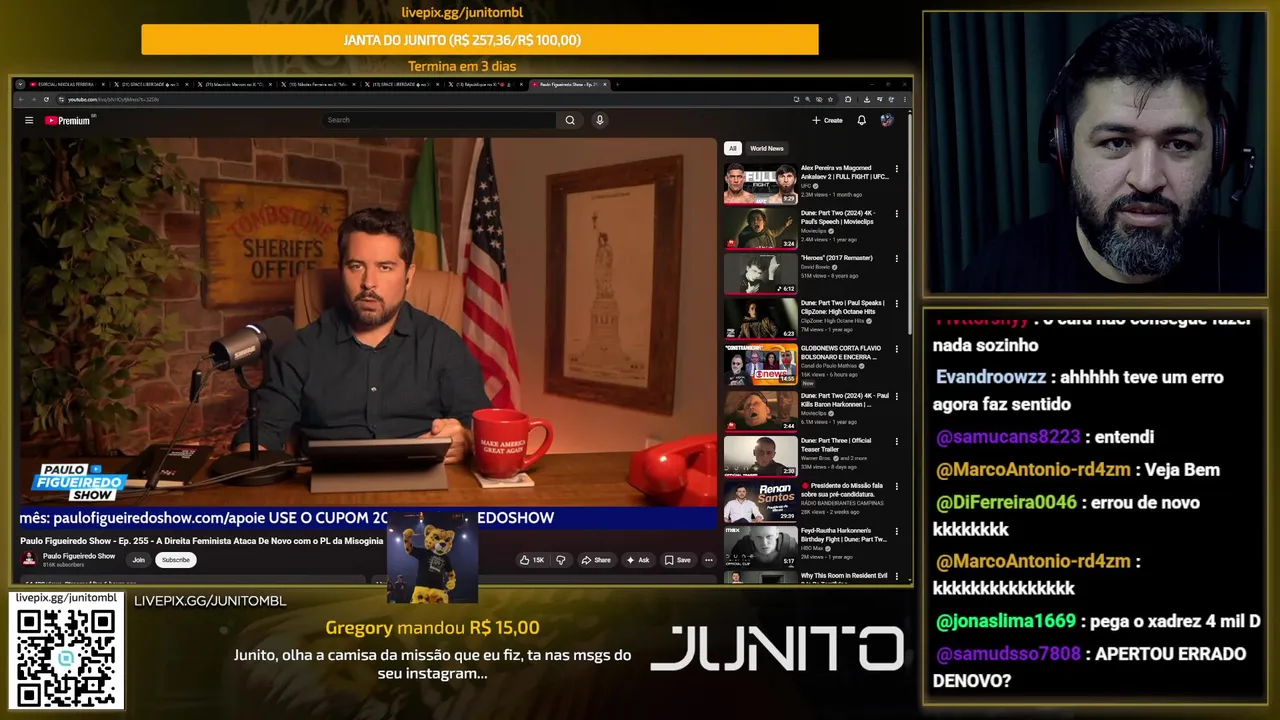The height and width of the screenshot is (720, 1280).
Task: Open options menu for Paul Speaks ClipZone video
Action: pyautogui.click(x=896, y=304)
